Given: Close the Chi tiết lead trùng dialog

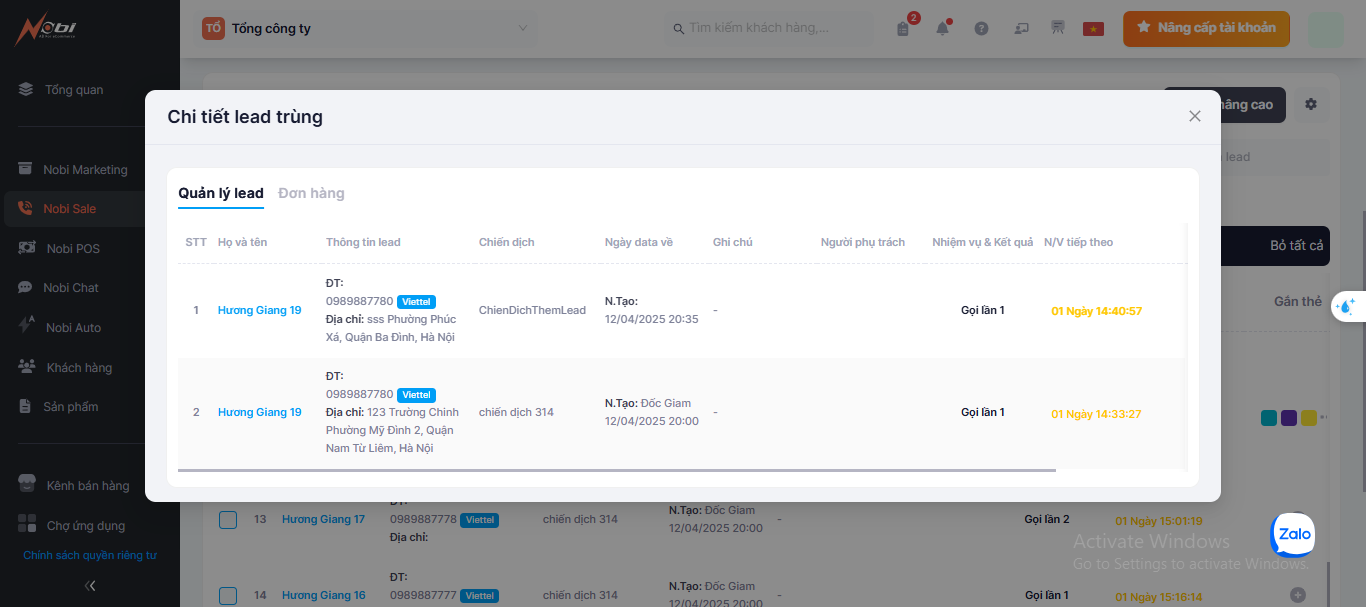Looking at the screenshot, I should (x=1194, y=116).
